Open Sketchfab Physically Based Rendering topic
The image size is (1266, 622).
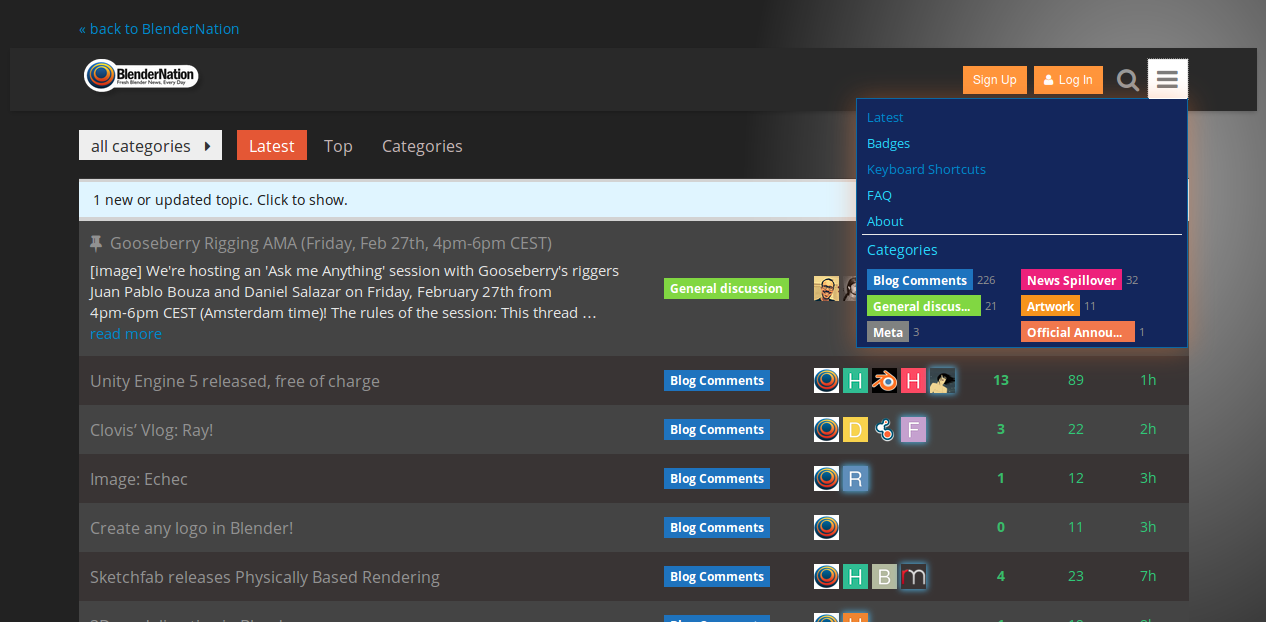point(265,577)
